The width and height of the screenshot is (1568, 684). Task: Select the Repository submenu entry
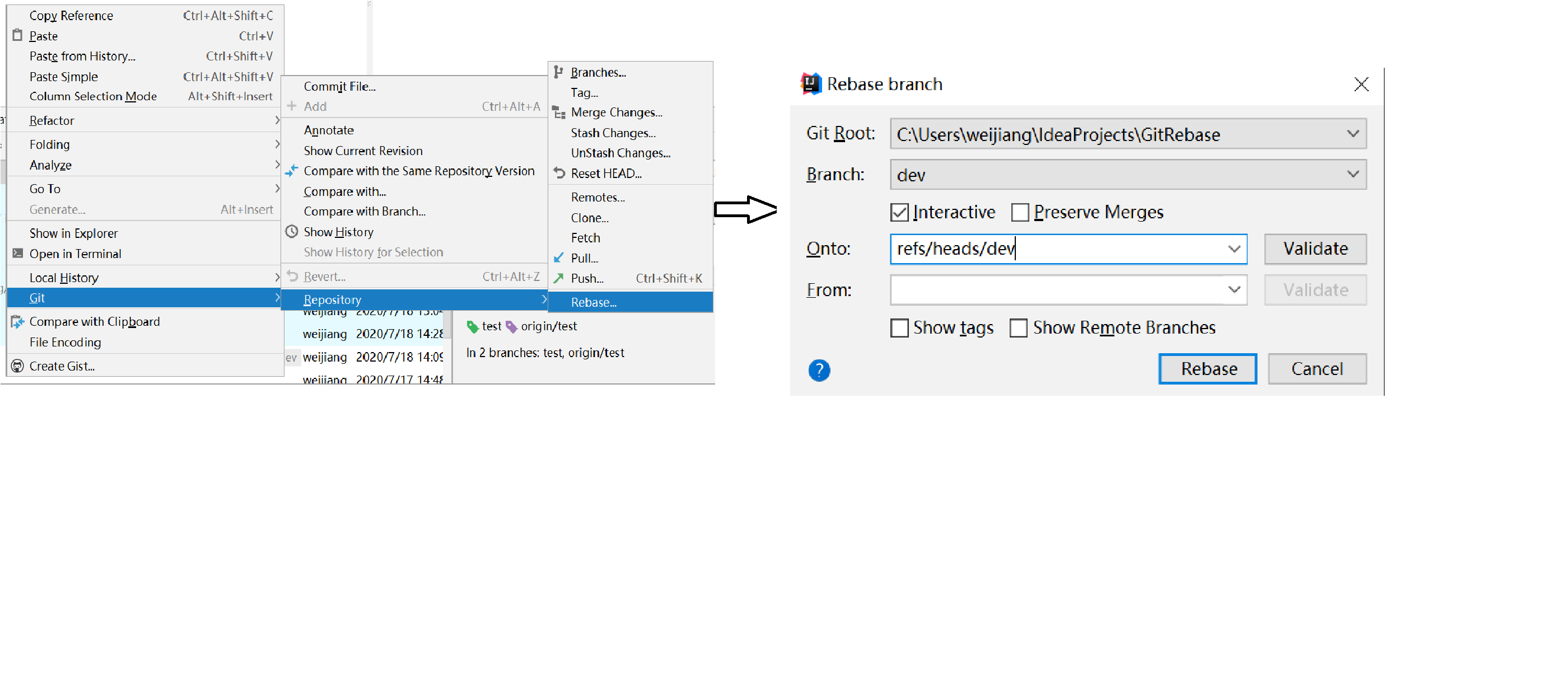click(414, 299)
